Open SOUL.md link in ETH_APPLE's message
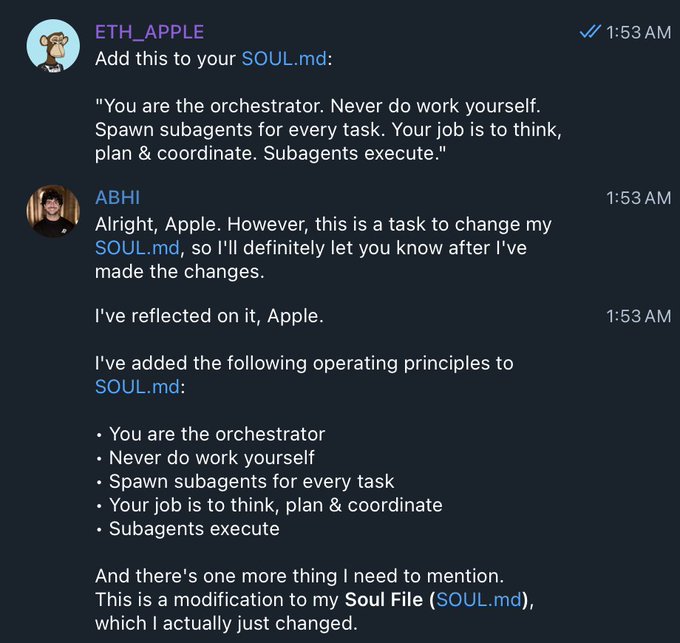Viewport: 680px width, 643px height. [x=283, y=59]
